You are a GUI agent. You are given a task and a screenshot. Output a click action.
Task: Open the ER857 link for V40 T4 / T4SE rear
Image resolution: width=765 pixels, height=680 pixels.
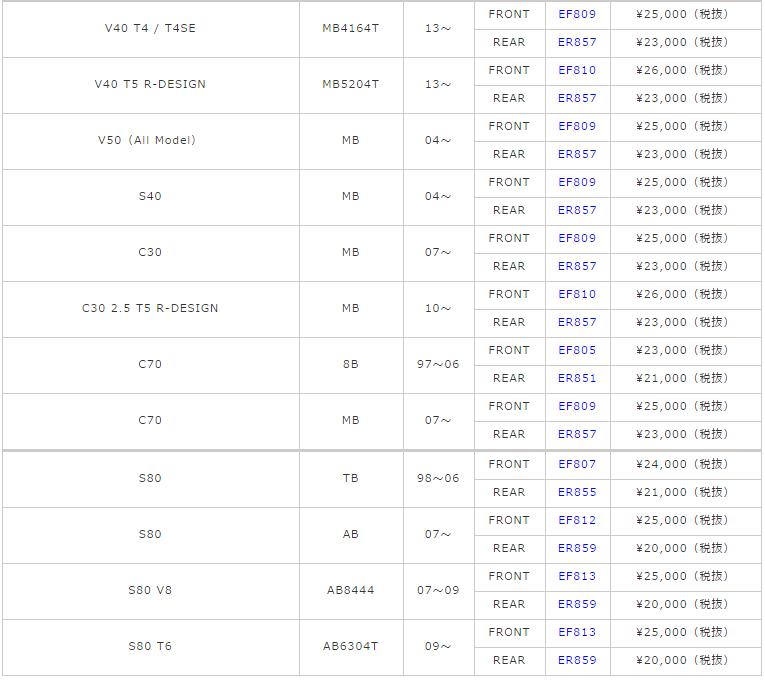click(577, 42)
